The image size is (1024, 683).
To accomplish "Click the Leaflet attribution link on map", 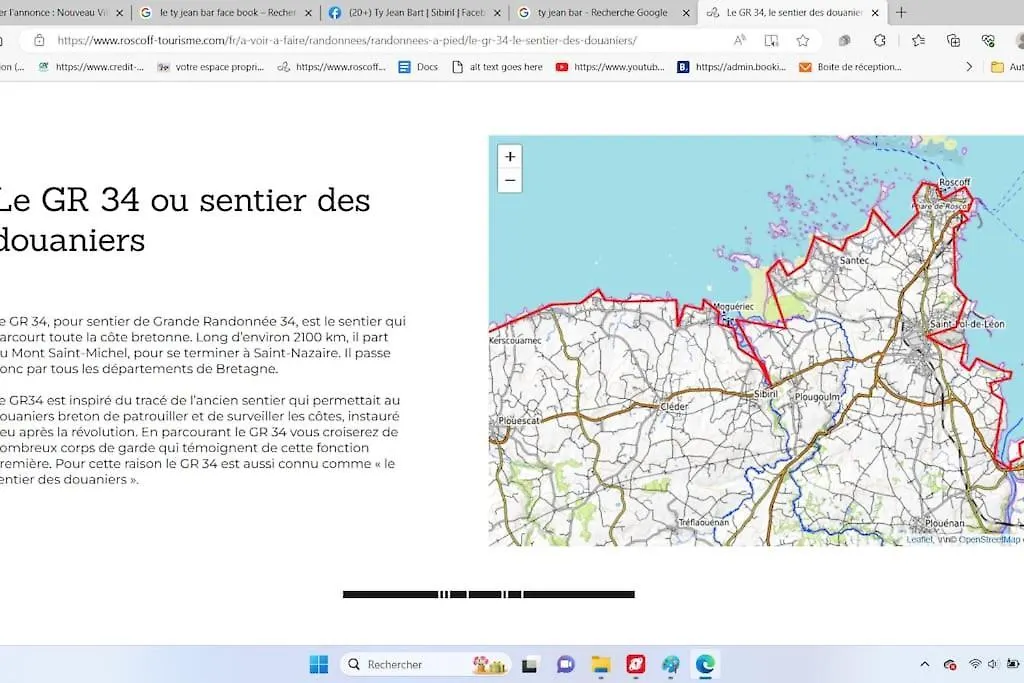I will click(x=919, y=539).
